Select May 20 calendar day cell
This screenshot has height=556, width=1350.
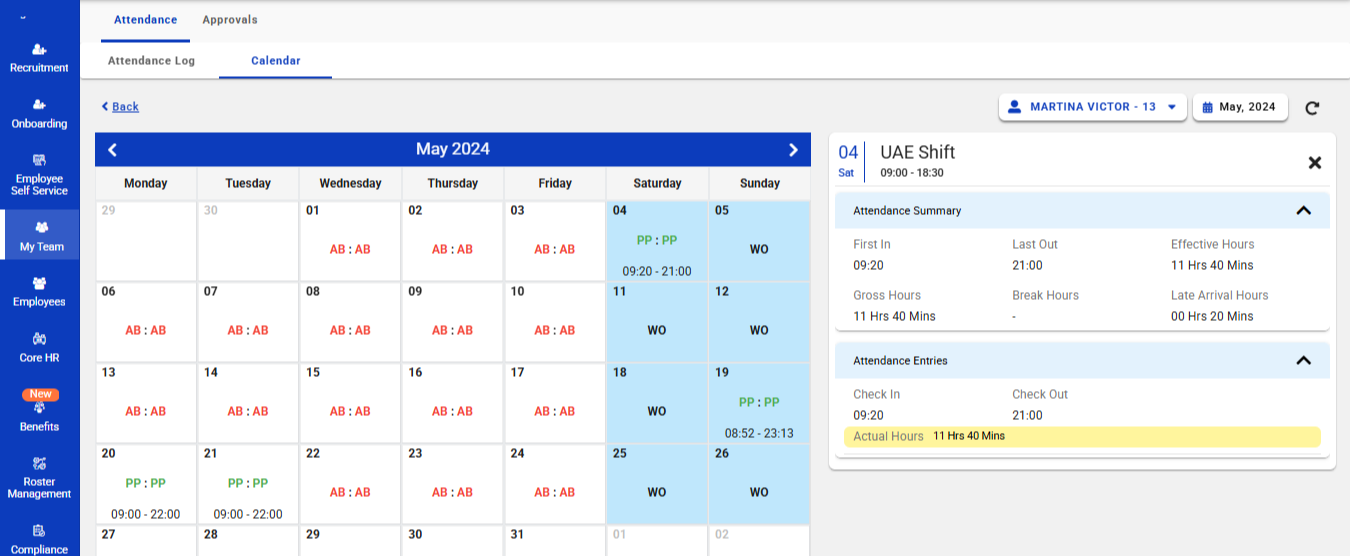pos(146,484)
